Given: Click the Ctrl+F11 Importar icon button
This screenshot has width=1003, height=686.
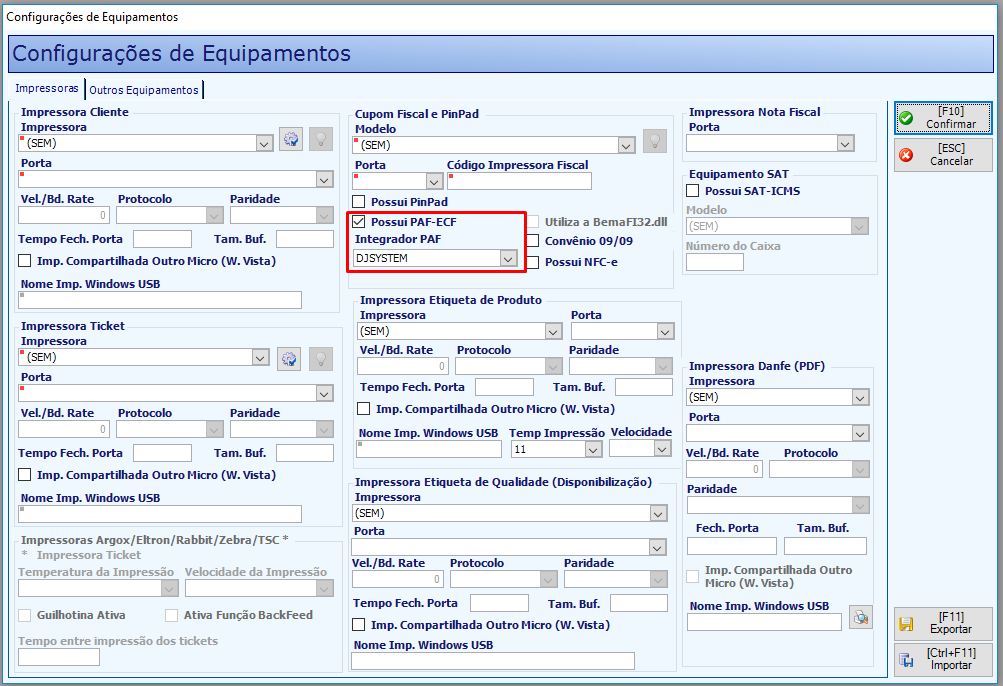Looking at the screenshot, I should (x=944, y=659).
